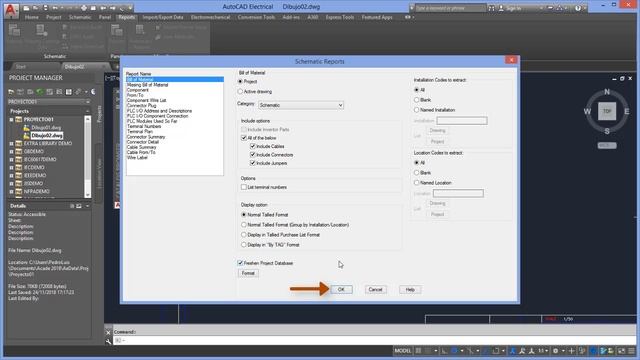
Task: Expand the NFPADEMO project node
Action: point(11,191)
